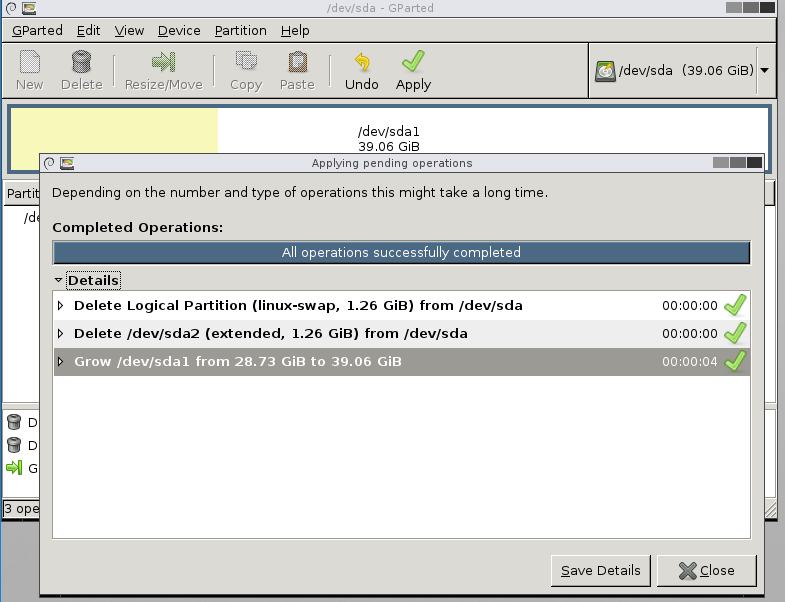Click the resize grip in main window corner

coord(770,510)
